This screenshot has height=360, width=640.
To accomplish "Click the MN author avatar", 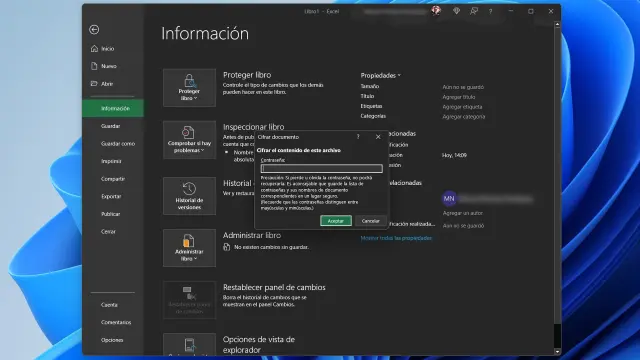I will coord(449,199).
